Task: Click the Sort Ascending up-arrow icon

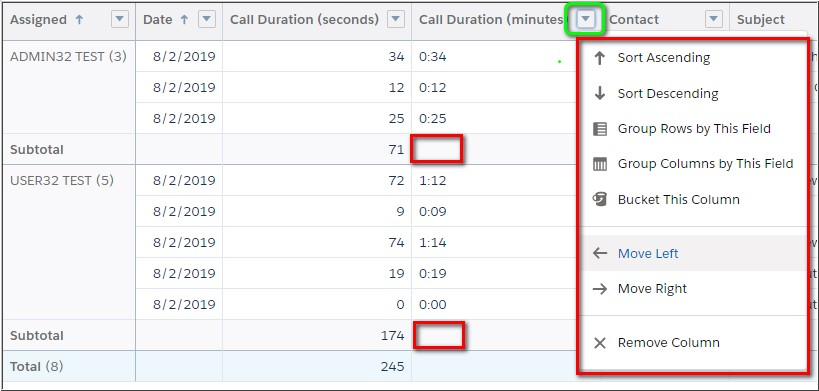Action: click(x=600, y=58)
